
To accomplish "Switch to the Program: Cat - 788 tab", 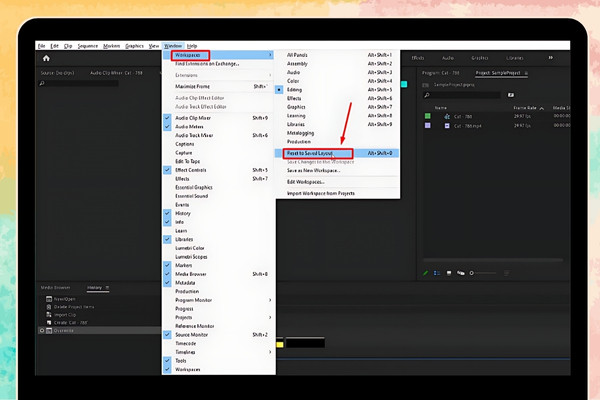I will pyautogui.click(x=440, y=73).
